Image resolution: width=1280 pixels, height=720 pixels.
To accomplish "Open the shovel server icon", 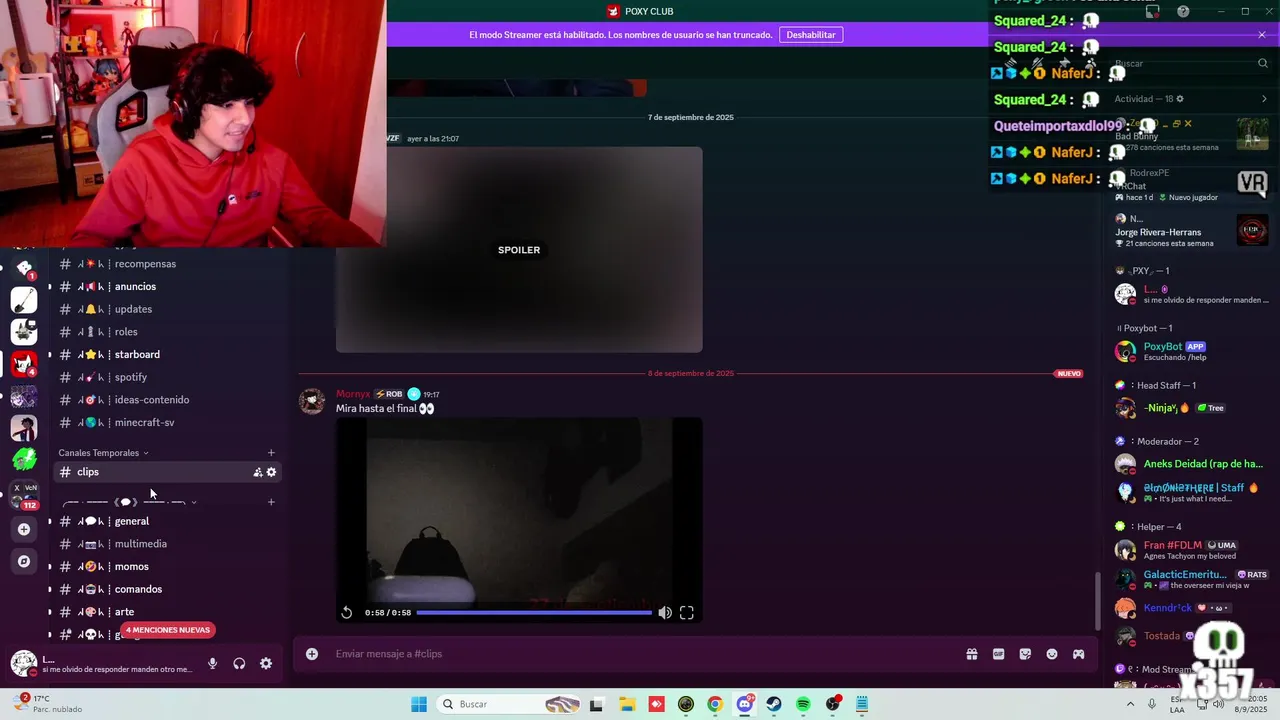I will tap(24, 299).
